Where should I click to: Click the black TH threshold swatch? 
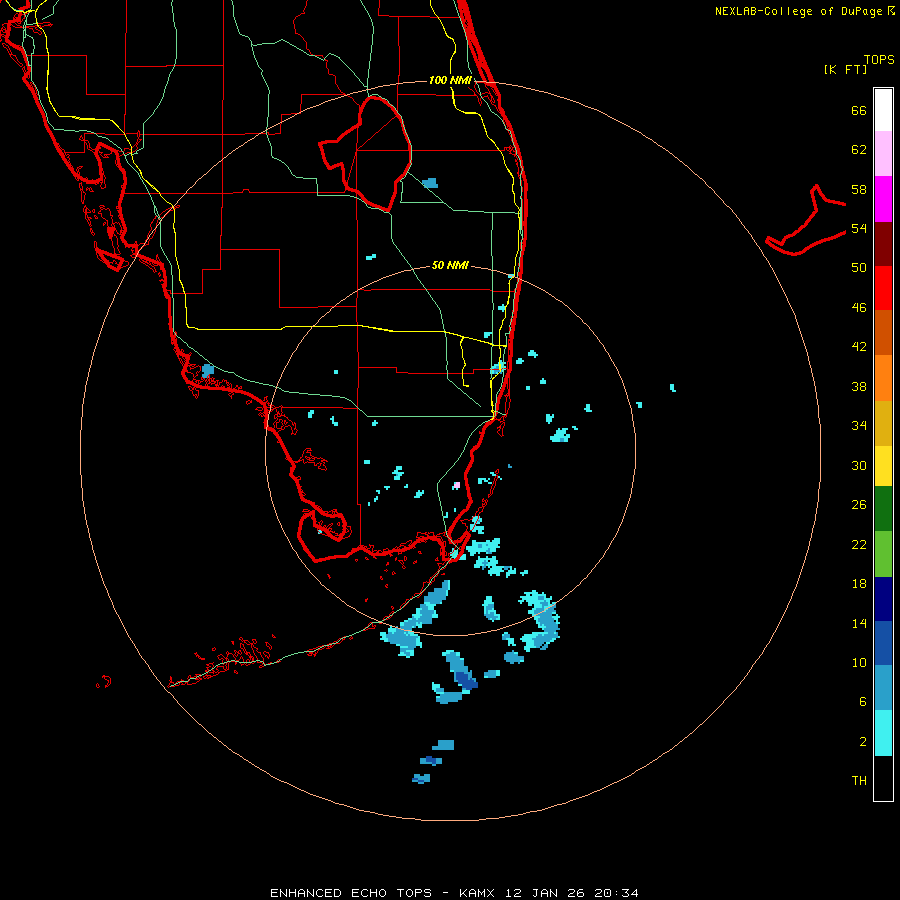[x=883, y=778]
